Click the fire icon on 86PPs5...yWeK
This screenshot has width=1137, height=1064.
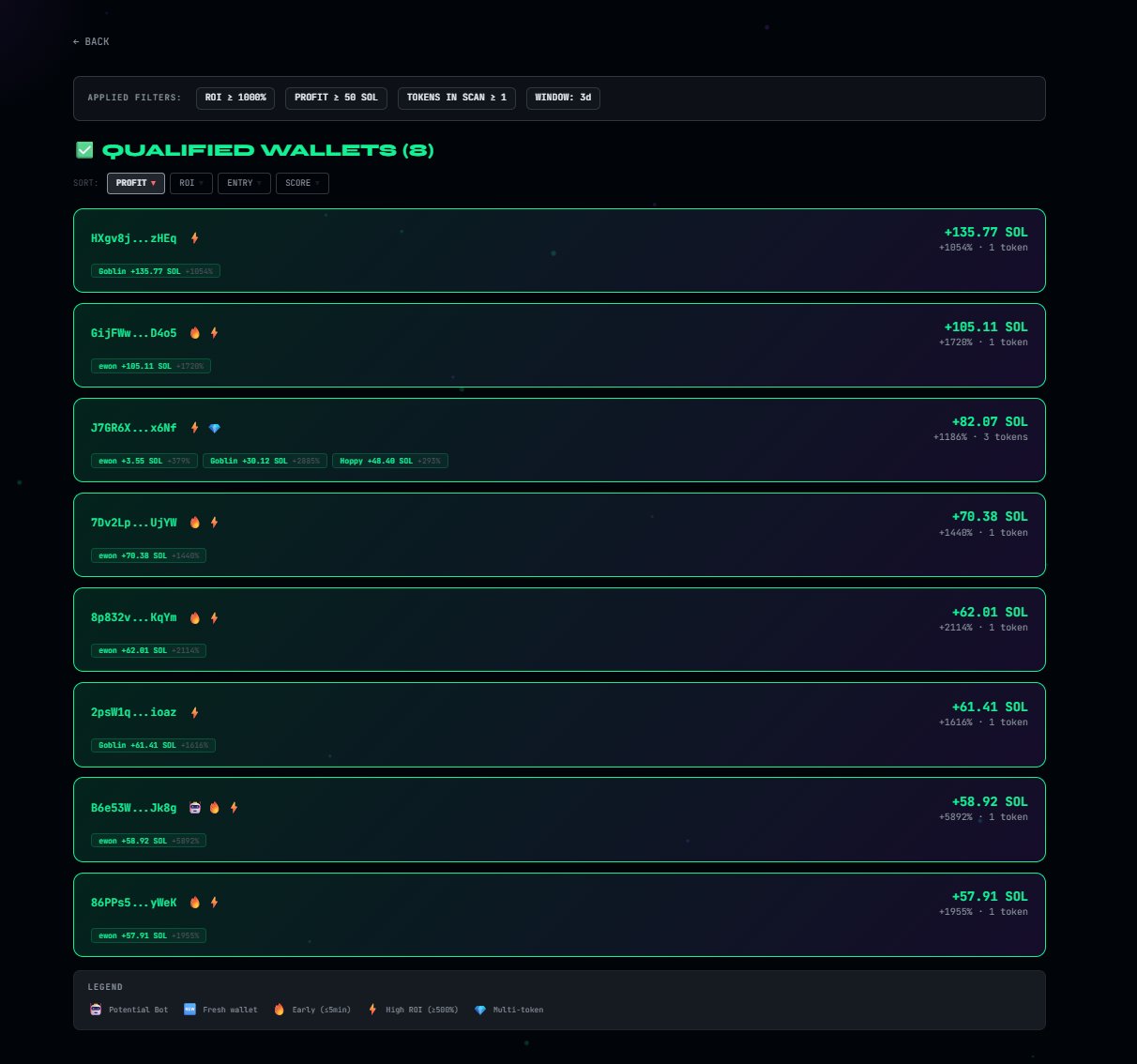tap(195, 903)
